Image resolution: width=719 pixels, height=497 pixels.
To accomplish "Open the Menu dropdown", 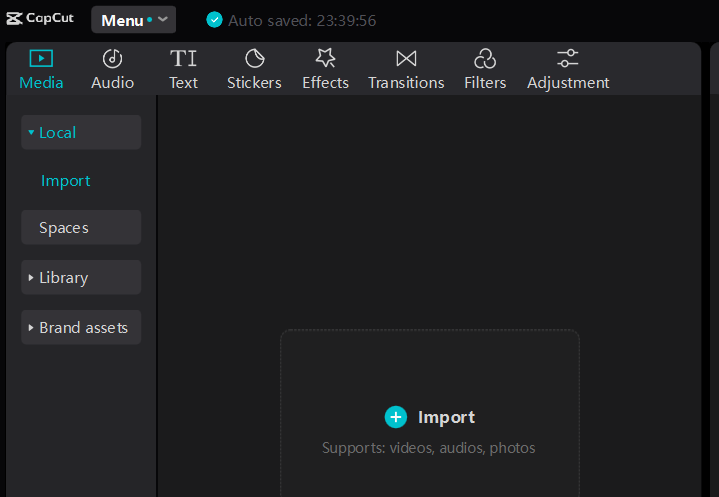I will click(x=133, y=20).
